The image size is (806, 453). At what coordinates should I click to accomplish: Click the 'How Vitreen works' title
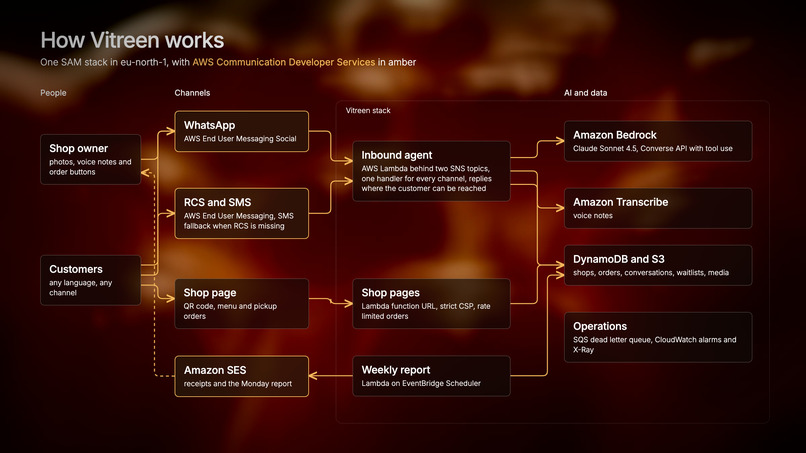click(132, 40)
